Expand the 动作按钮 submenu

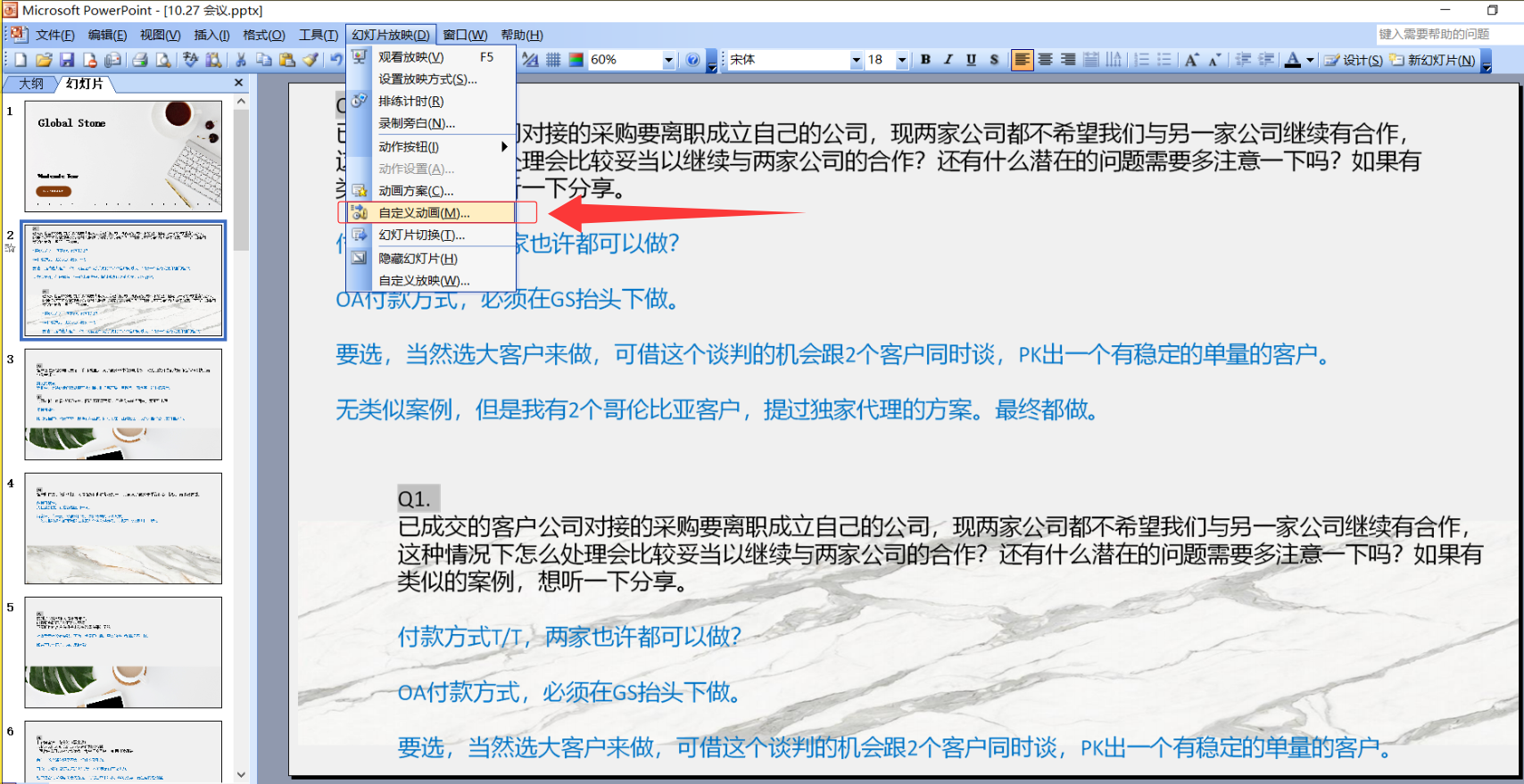(x=431, y=146)
